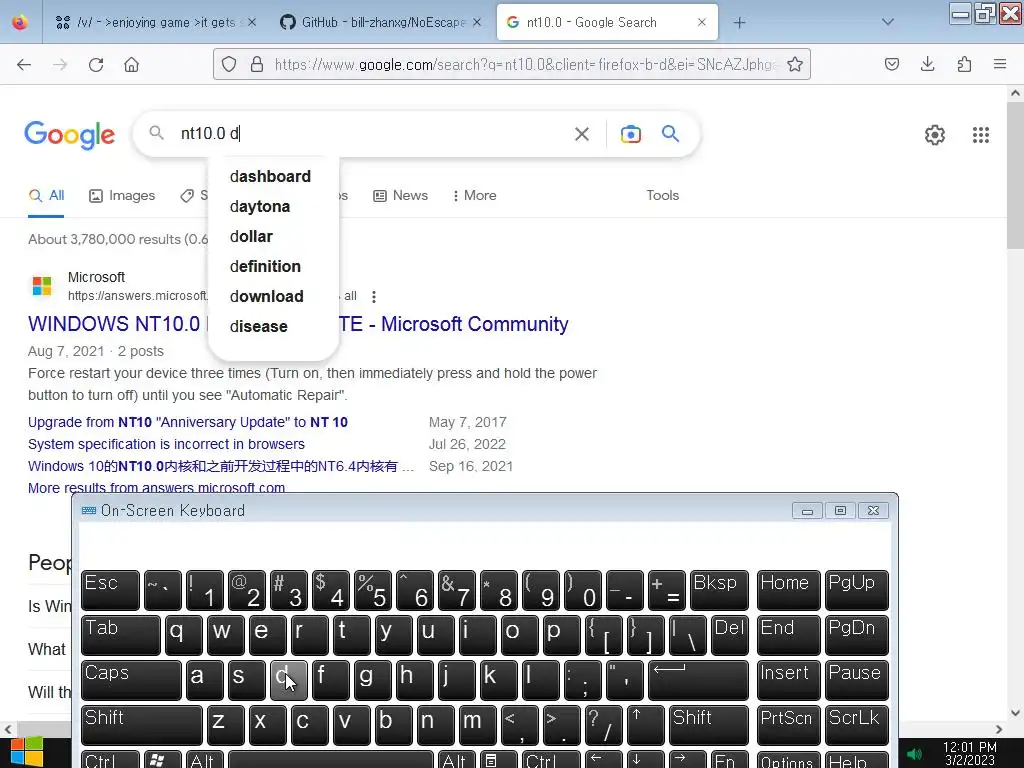Open the three-dot menu on Microsoft result
1024x768 pixels.
click(x=374, y=296)
